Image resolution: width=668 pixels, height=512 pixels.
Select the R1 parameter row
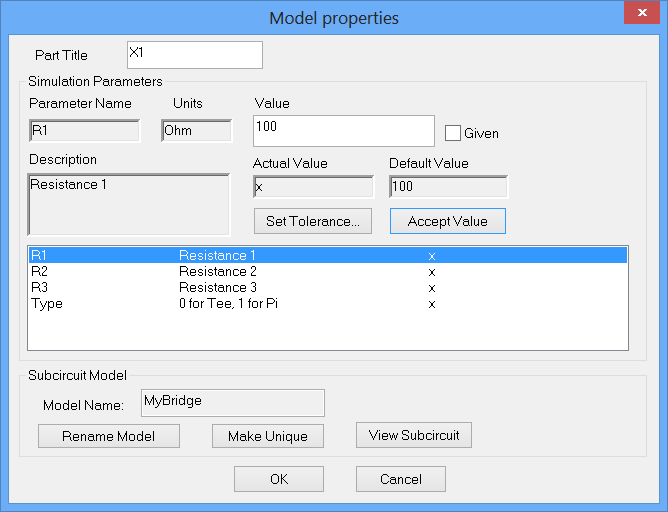(327, 256)
